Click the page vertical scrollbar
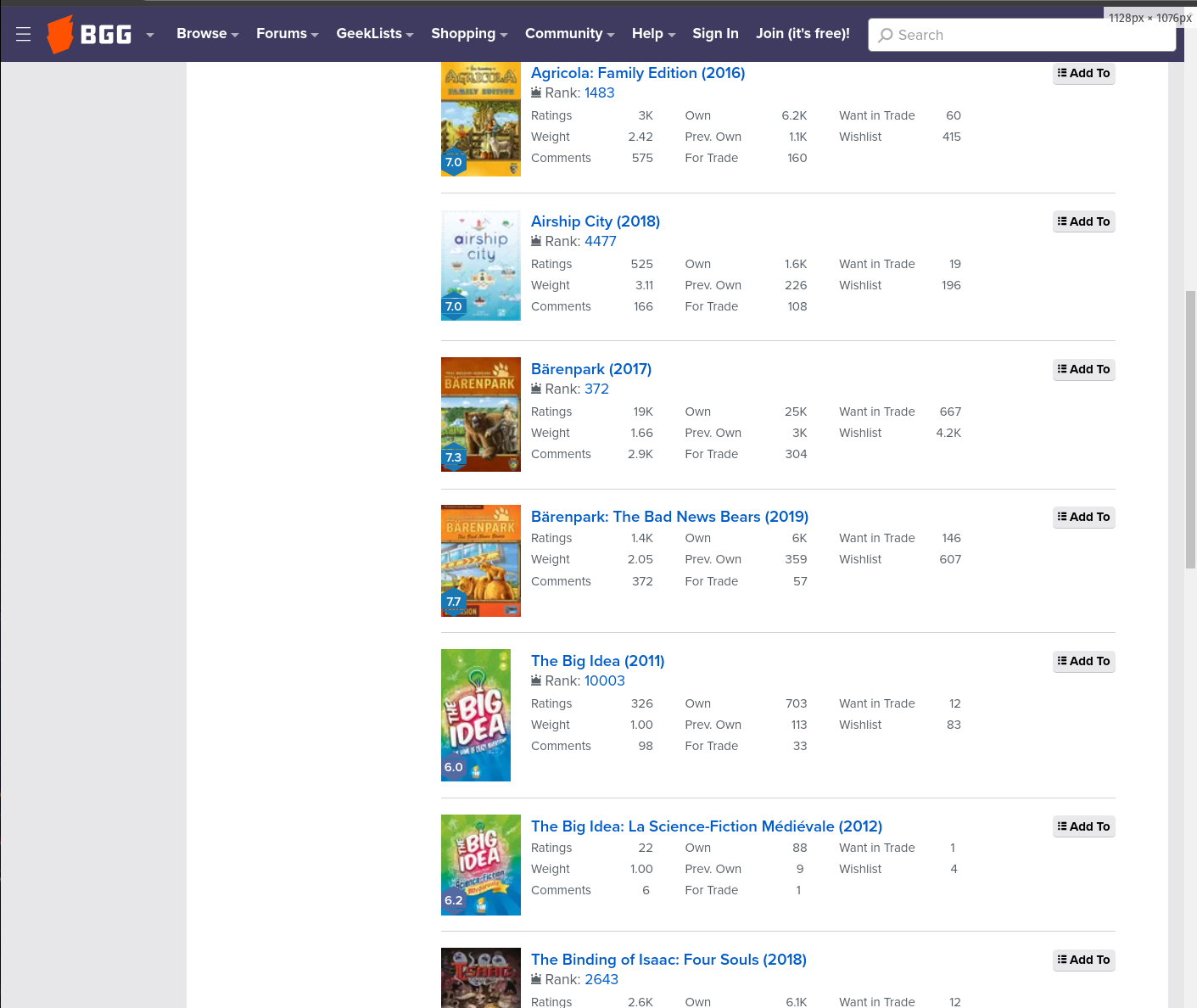The width and height of the screenshot is (1197, 1008). pos(1190,429)
